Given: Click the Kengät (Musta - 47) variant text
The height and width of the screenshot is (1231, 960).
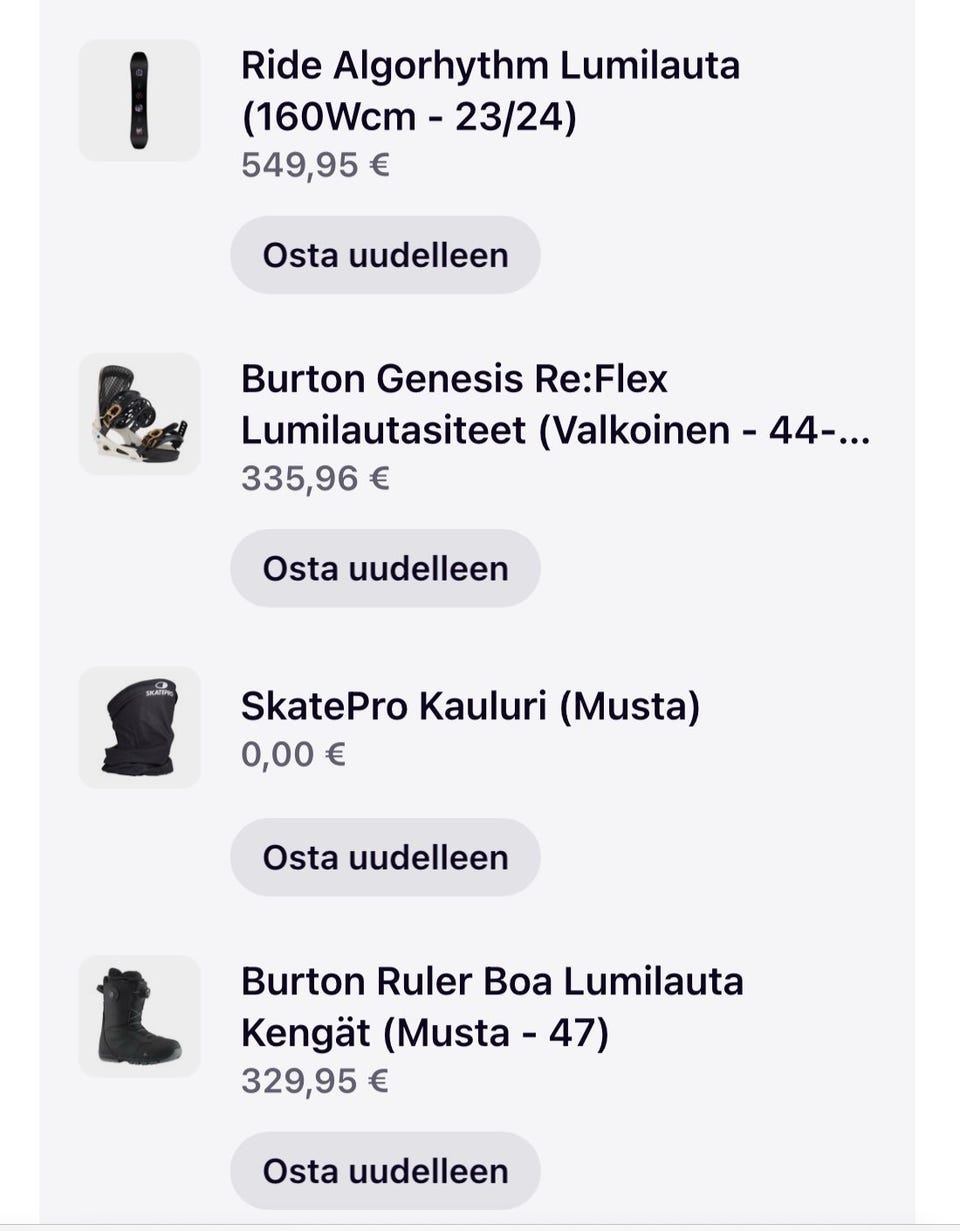Looking at the screenshot, I should (x=425, y=1033).
